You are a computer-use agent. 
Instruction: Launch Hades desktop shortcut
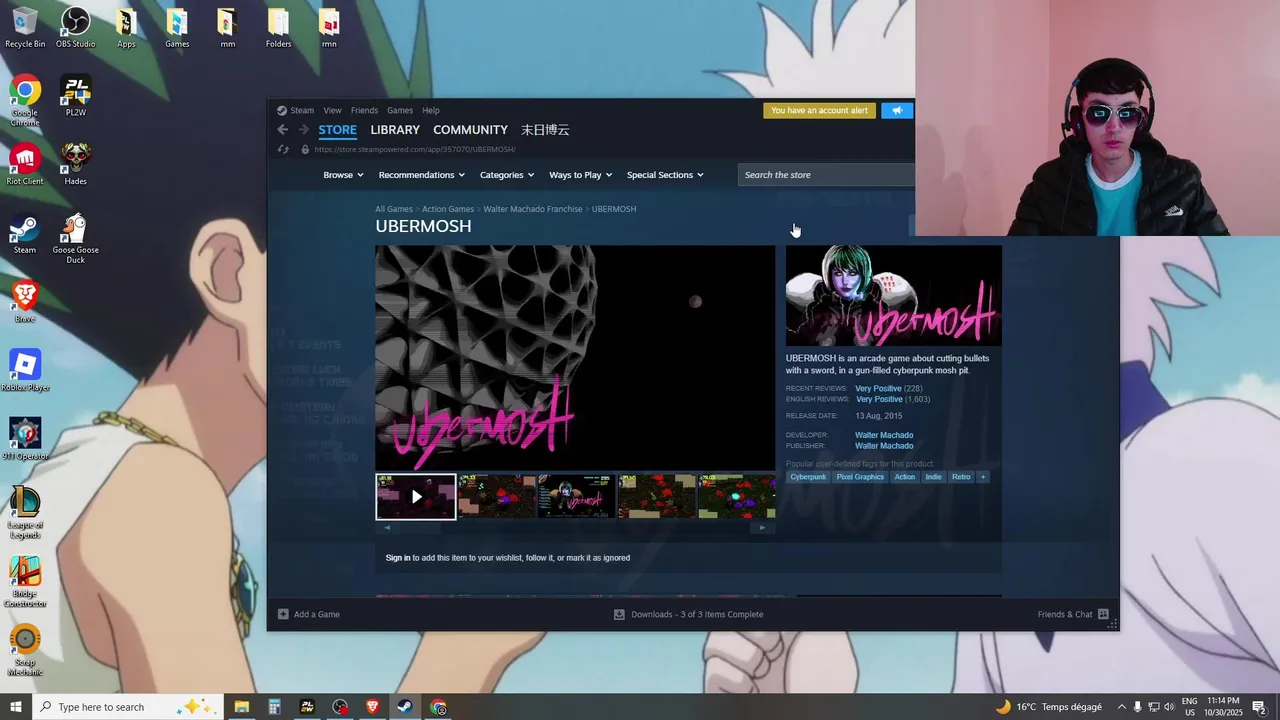point(76,165)
